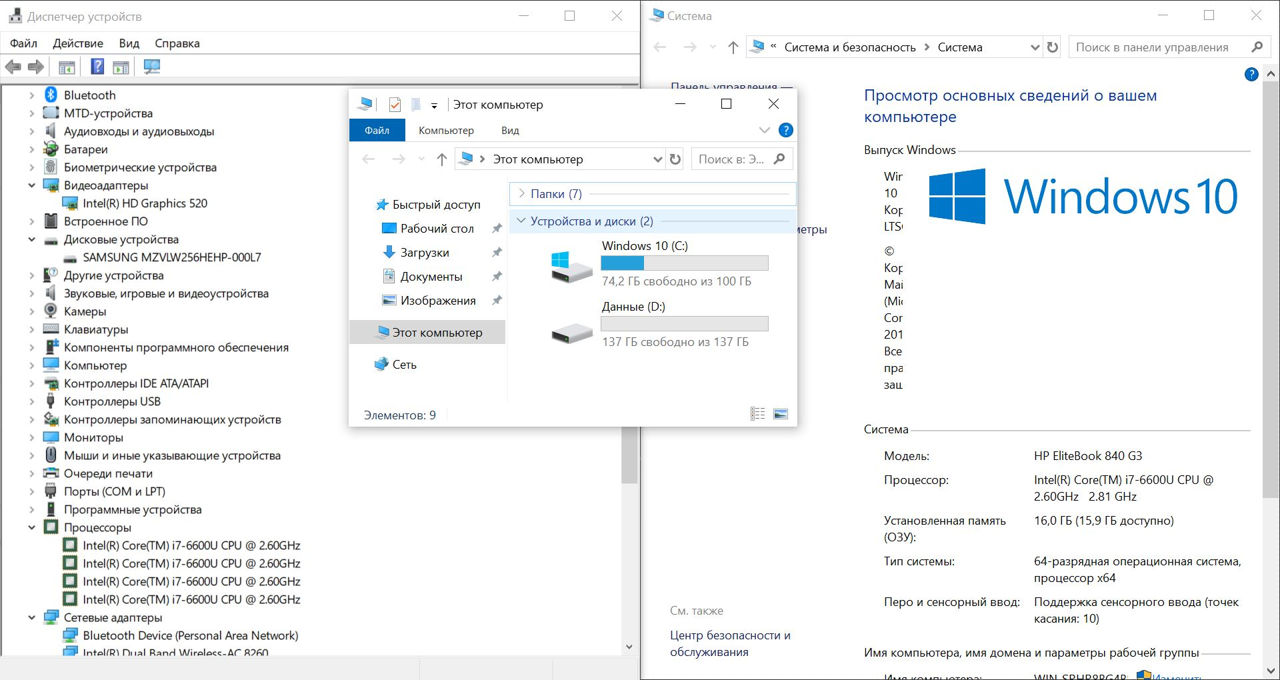The height and width of the screenshot is (680, 1280).
Task: Click the control panel search field
Action: click(x=1160, y=47)
